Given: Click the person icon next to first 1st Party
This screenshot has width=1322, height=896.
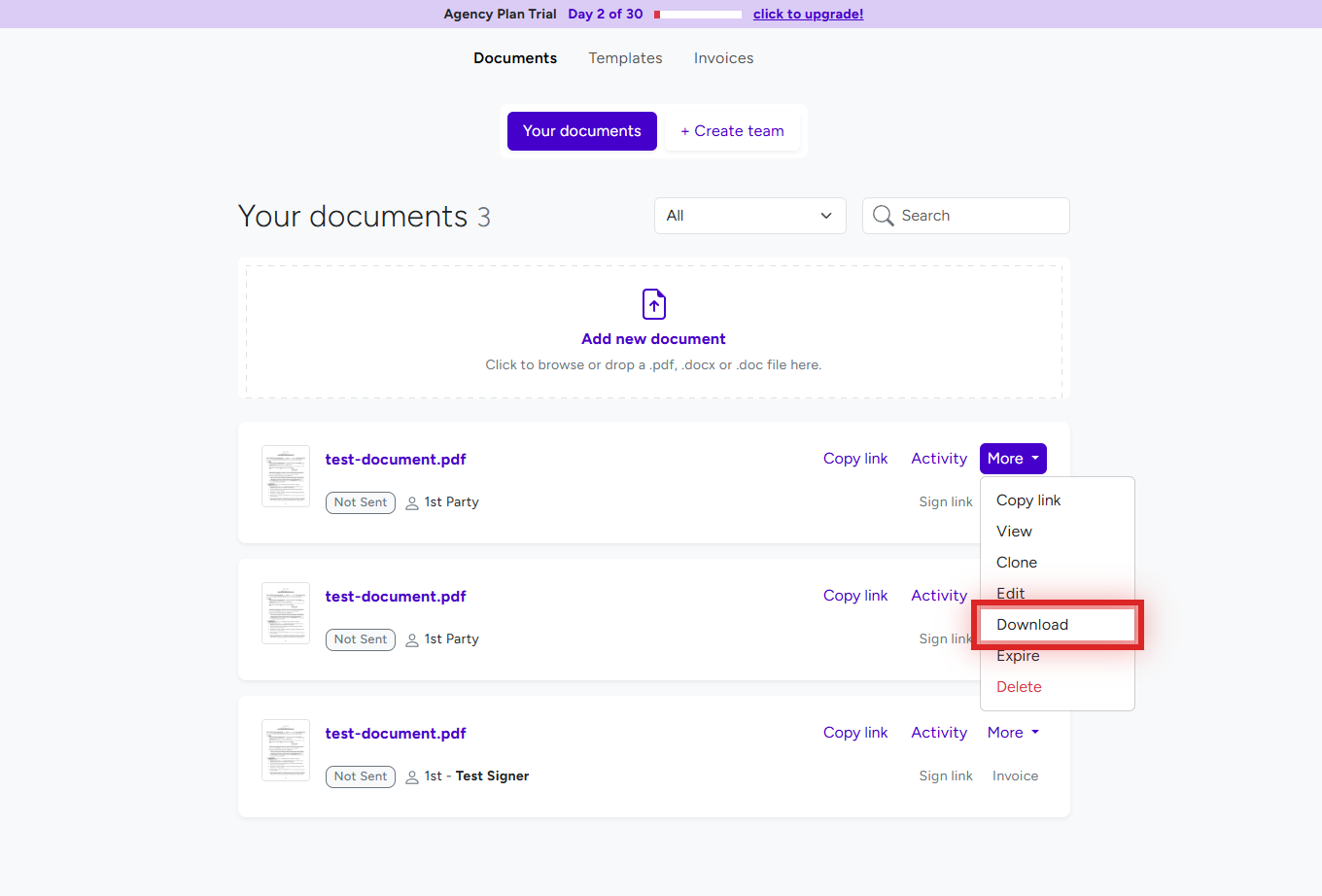Looking at the screenshot, I should (x=412, y=502).
